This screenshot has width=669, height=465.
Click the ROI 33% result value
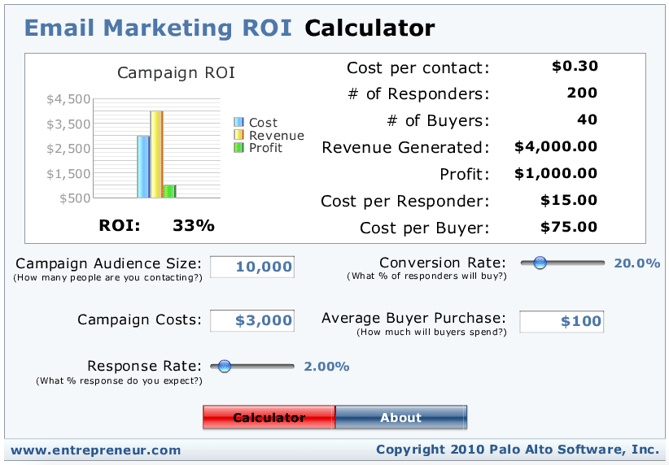194,225
